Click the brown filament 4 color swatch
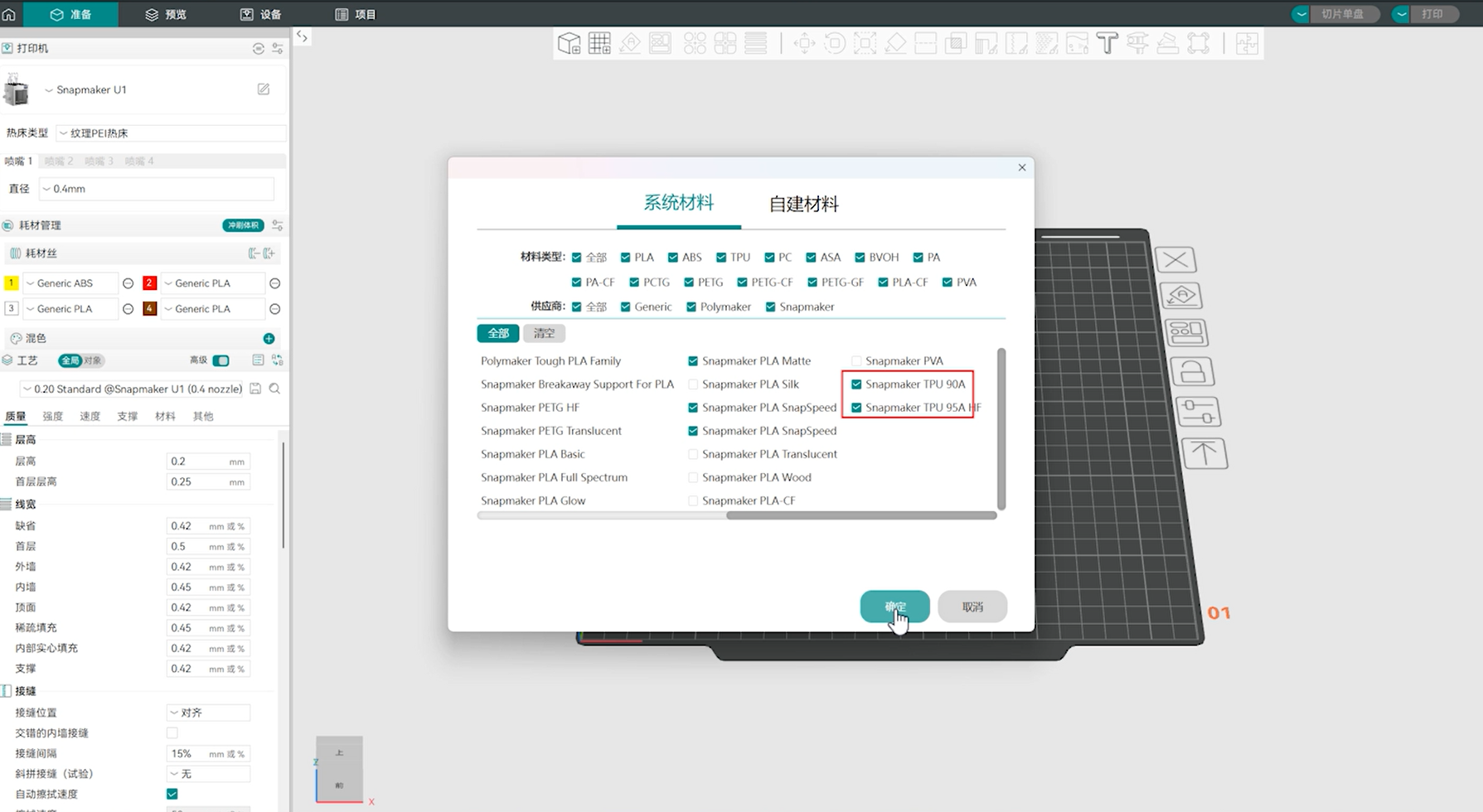 coord(149,309)
